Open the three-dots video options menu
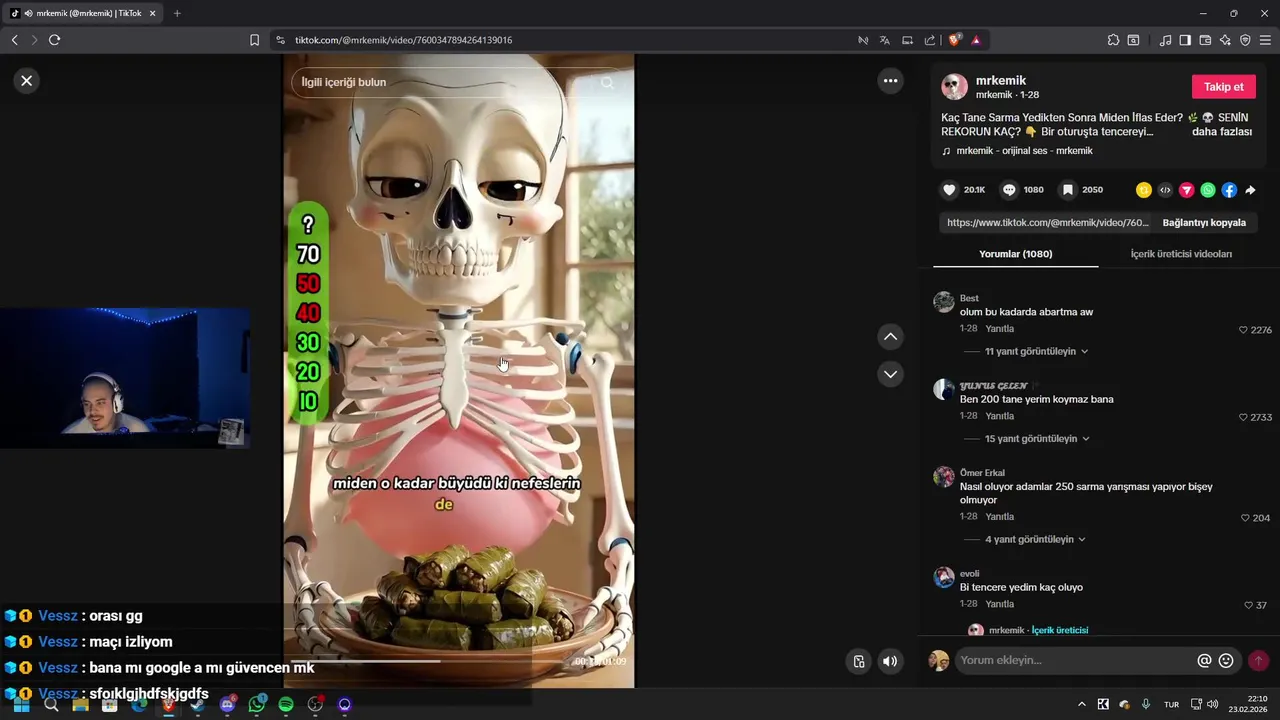The width and height of the screenshot is (1280, 720). pos(890,81)
